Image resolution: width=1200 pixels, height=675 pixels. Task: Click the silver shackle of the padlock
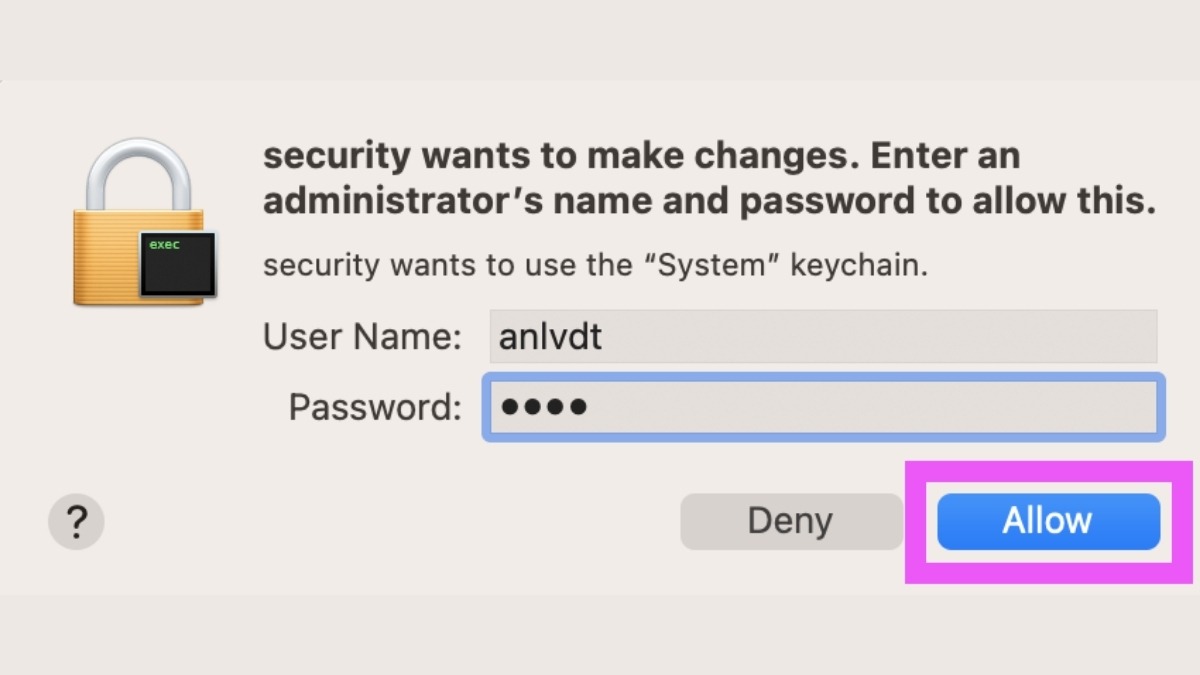click(138, 175)
